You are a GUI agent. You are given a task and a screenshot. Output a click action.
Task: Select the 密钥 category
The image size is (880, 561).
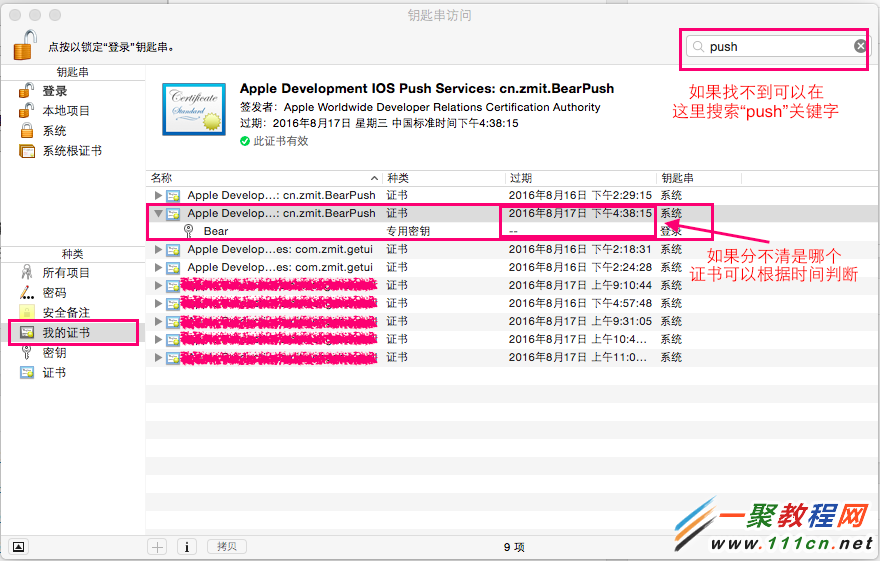pyautogui.click(x=54, y=353)
